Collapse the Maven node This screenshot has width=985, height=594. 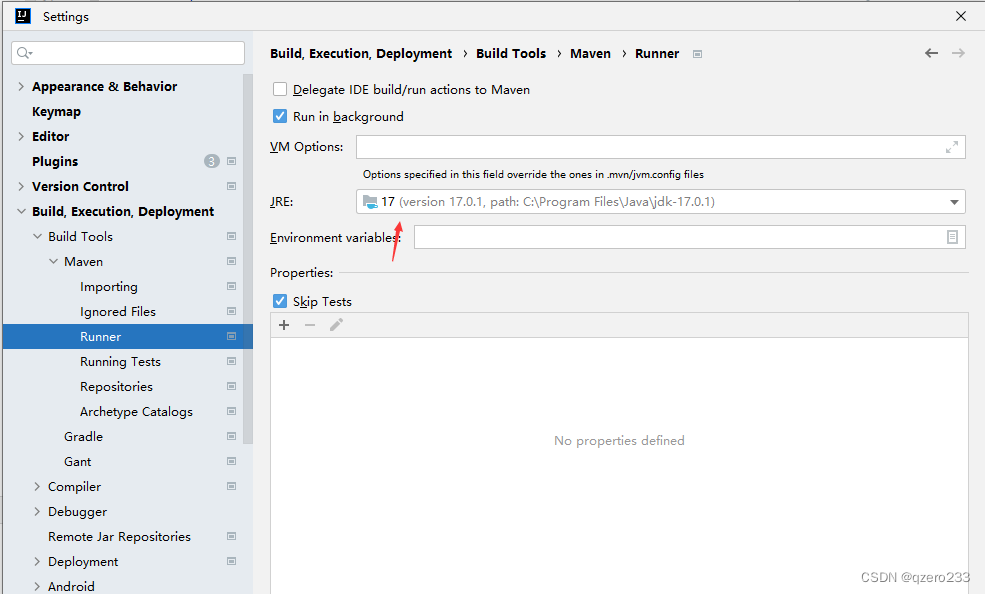[x=53, y=261]
